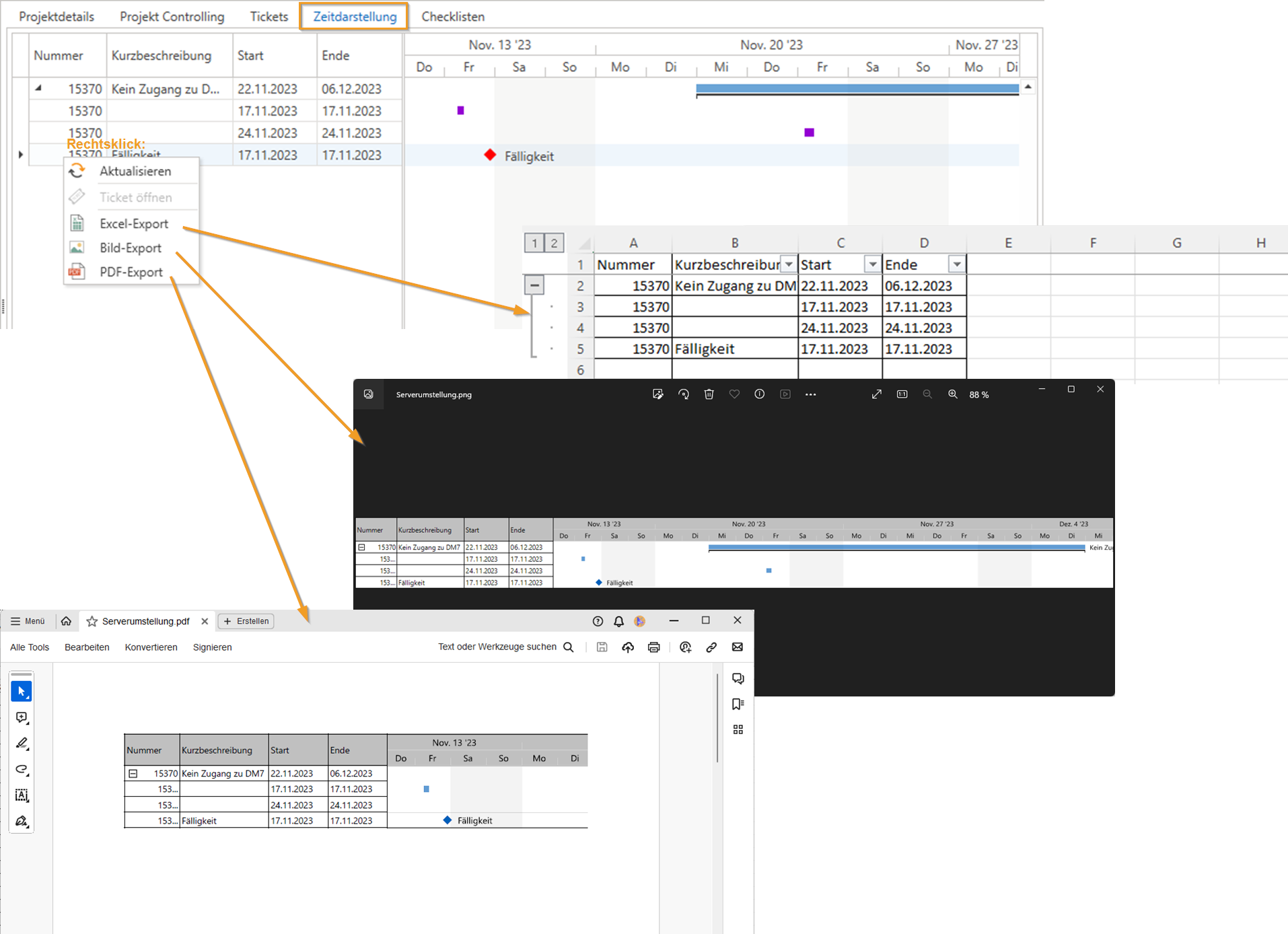Click the delete trash icon in photo viewer
The height and width of the screenshot is (934, 1288).
709,394
